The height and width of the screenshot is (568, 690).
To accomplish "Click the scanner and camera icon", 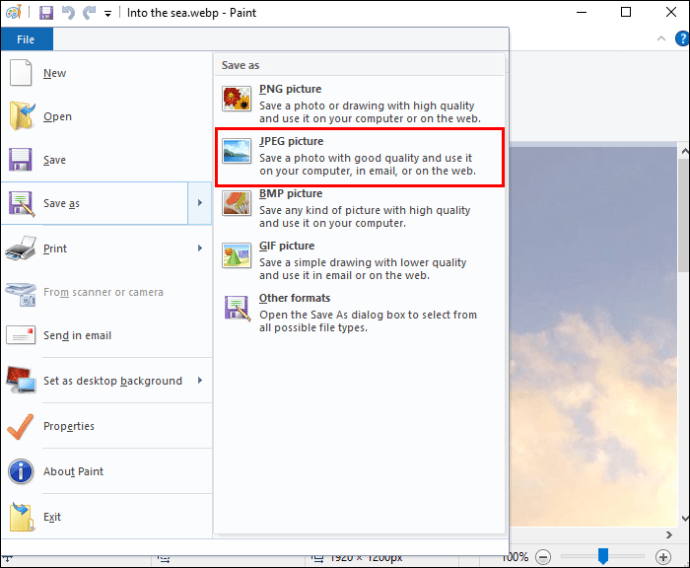I will [x=21, y=294].
